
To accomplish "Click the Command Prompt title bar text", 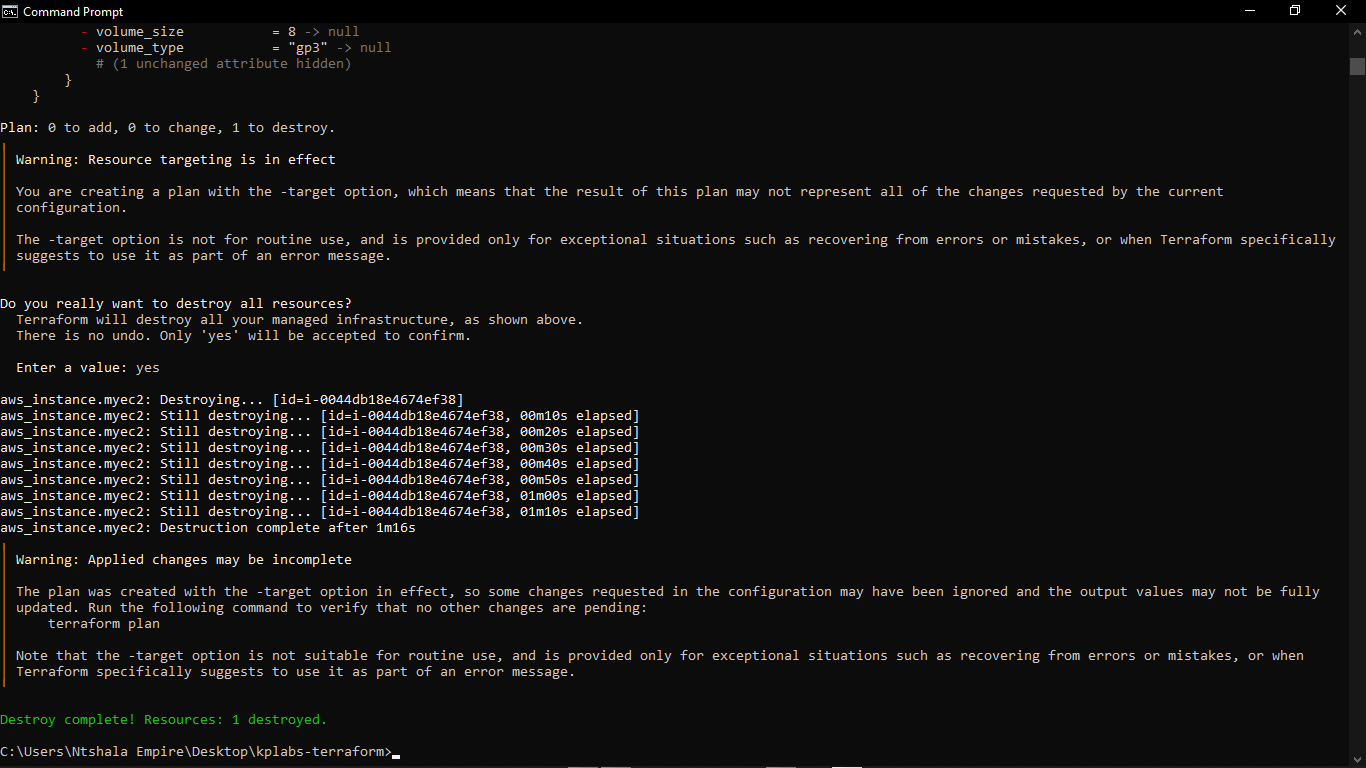I will coord(73,12).
